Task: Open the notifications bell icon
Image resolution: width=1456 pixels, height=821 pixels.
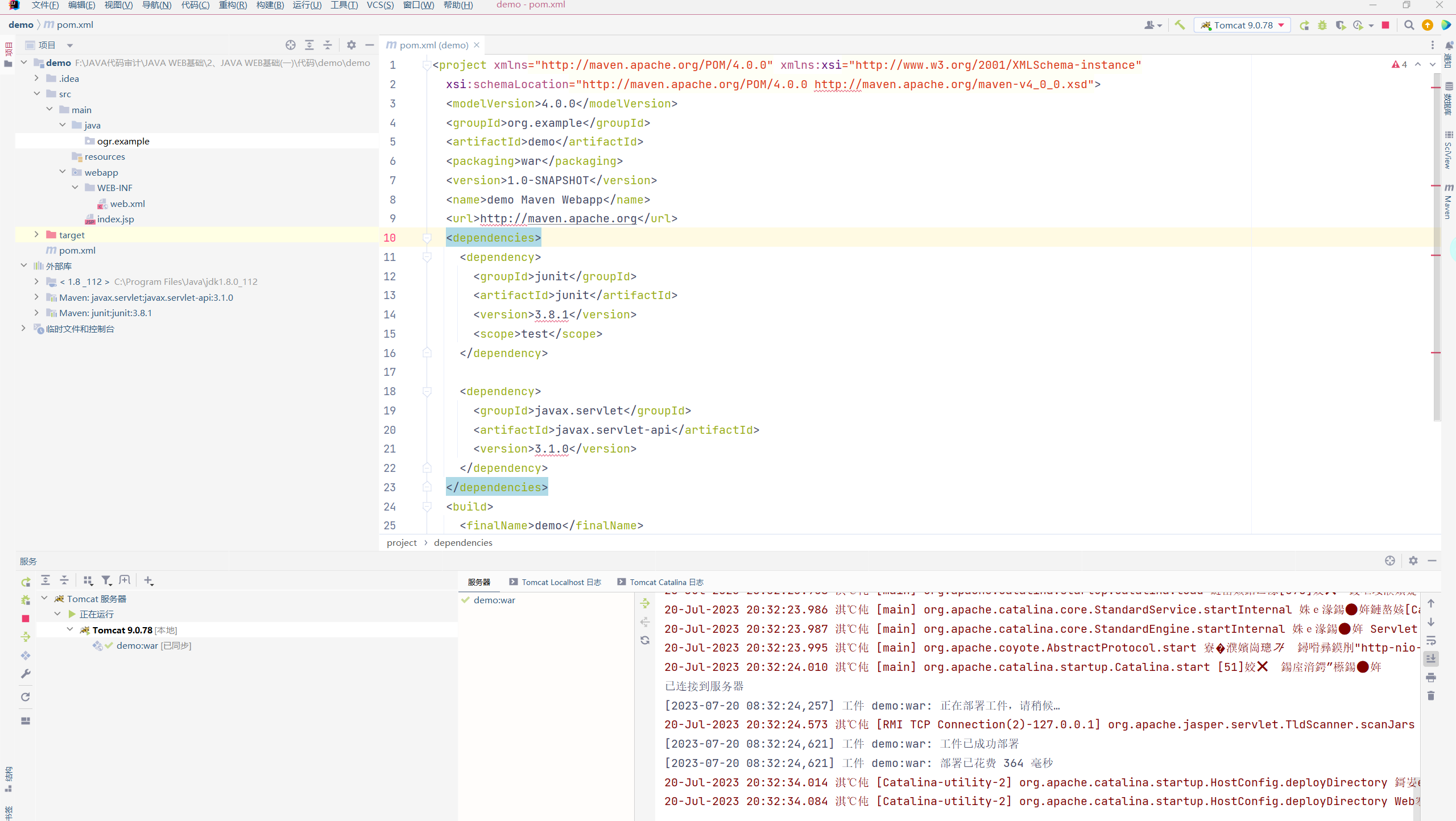Action: [x=1449, y=45]
